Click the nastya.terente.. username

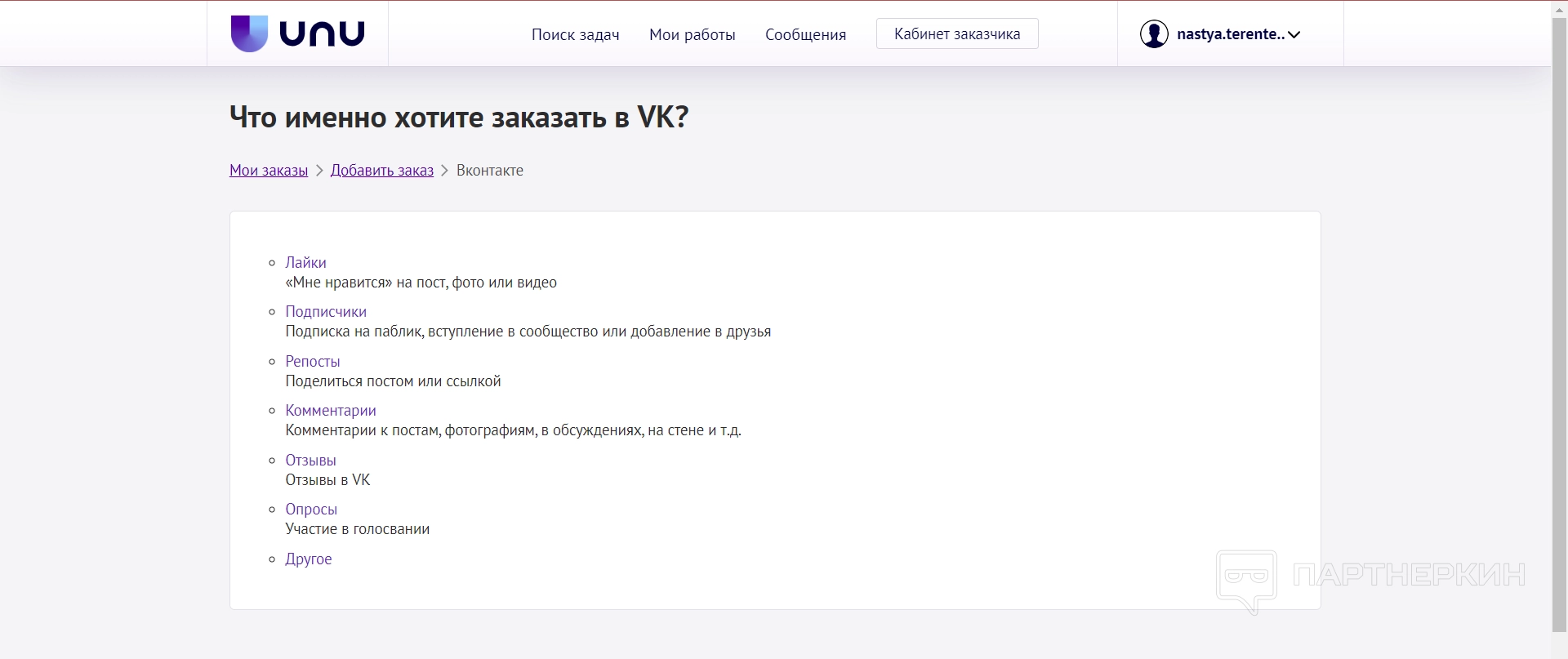tap(1231, 34)
